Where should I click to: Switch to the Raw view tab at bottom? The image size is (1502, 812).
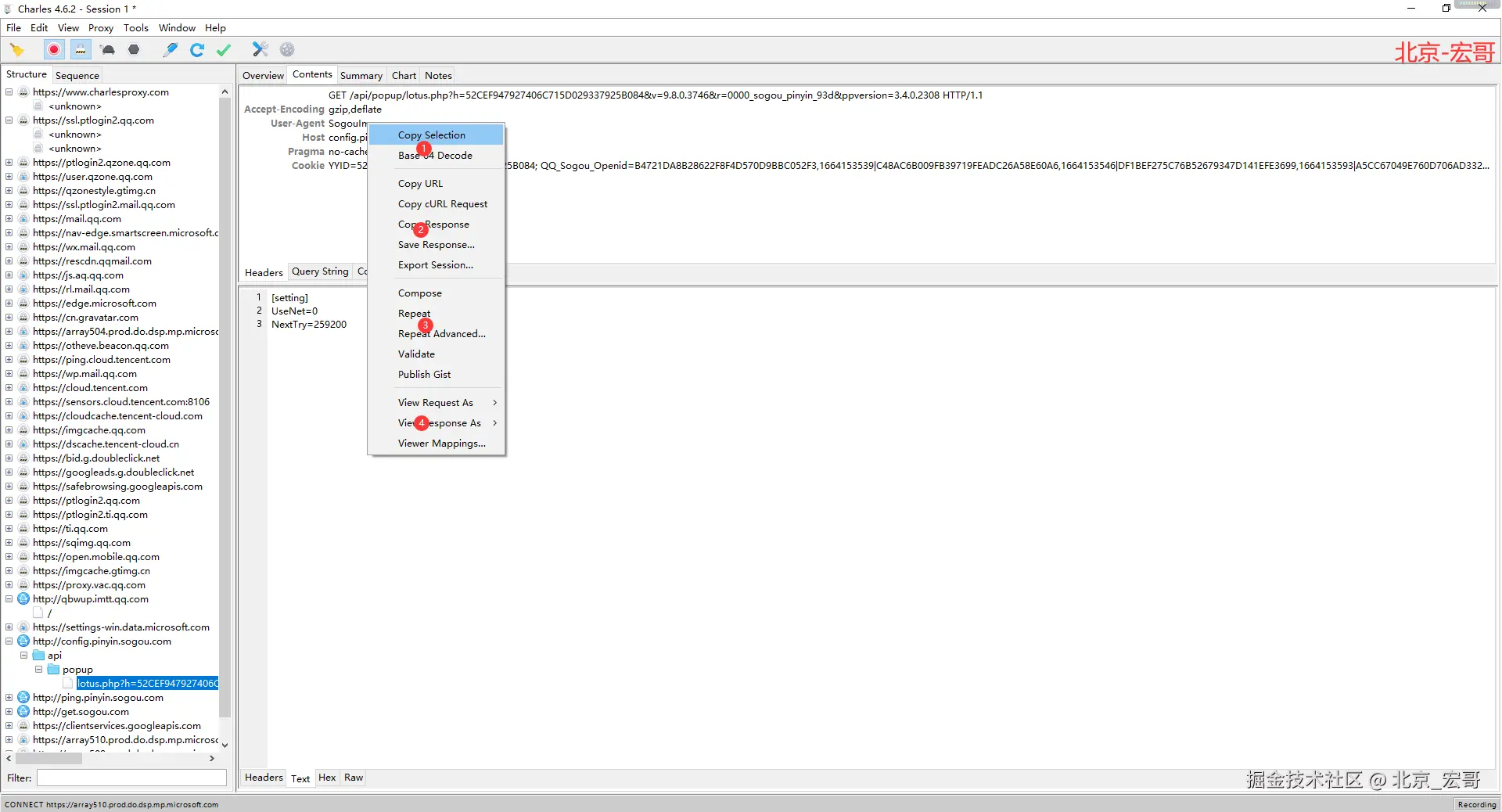354,778
